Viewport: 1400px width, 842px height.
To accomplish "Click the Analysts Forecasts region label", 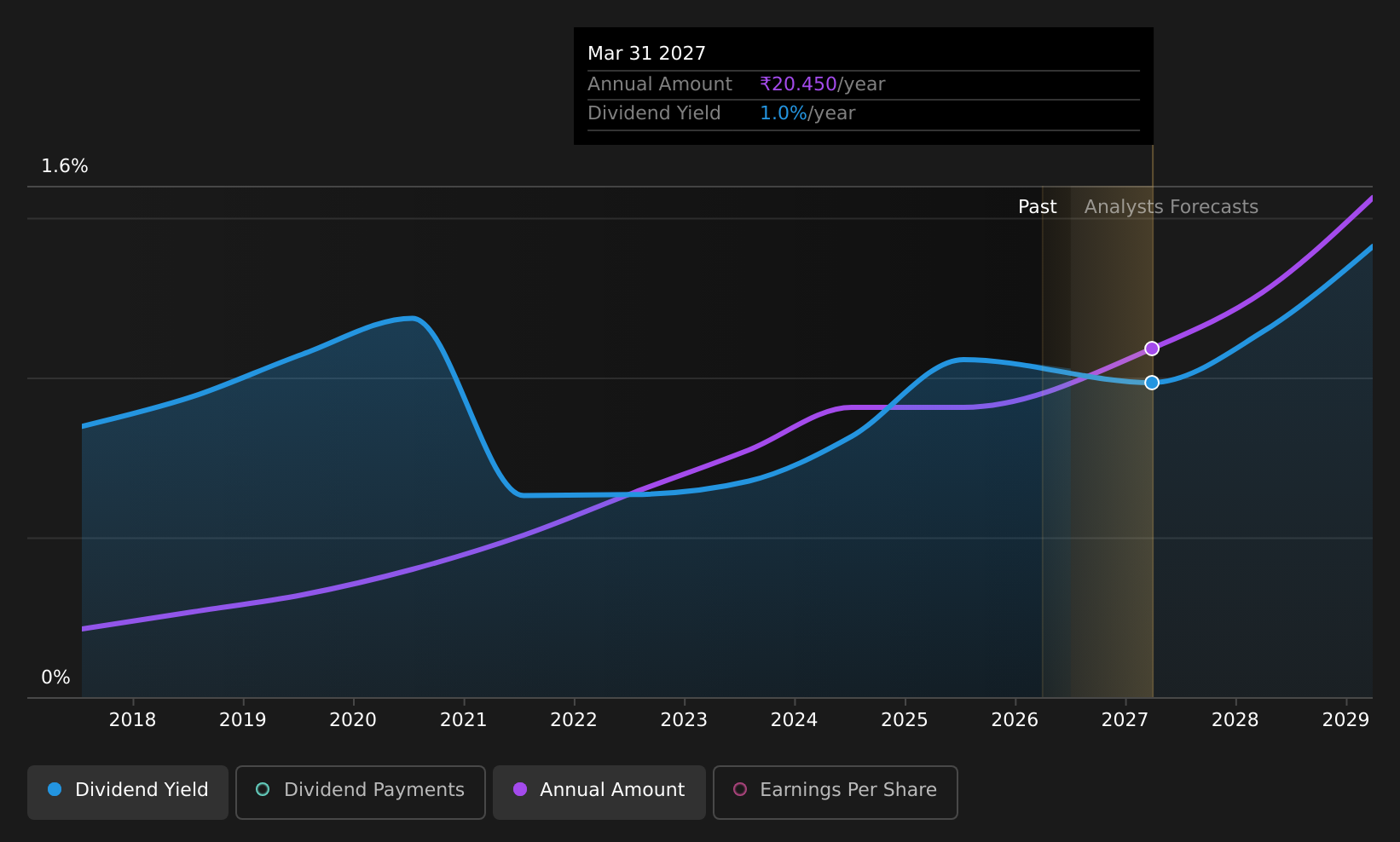I will tap(1171, 207).
